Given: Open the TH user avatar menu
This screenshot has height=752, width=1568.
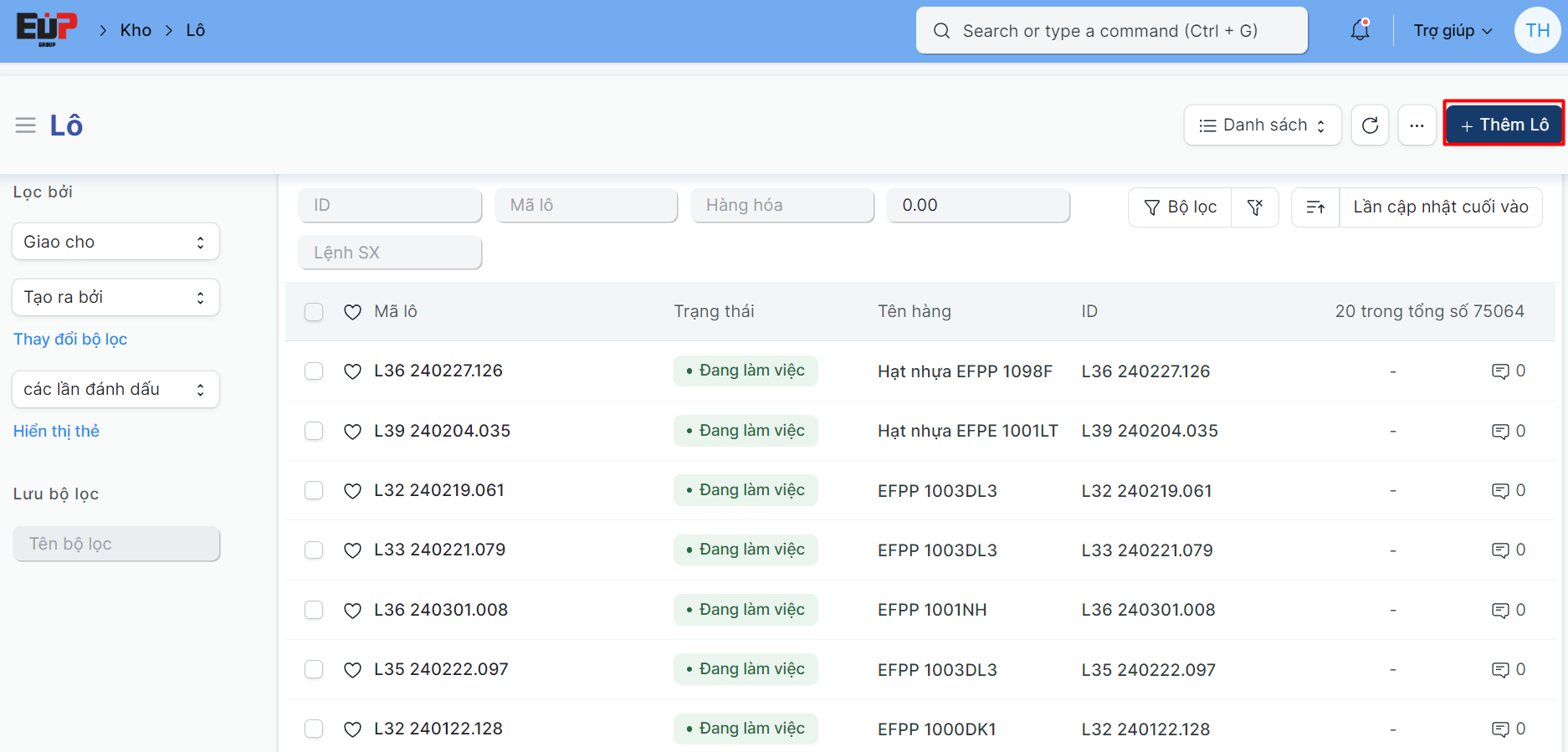Looking at the screenshot, I should 1537,31.
